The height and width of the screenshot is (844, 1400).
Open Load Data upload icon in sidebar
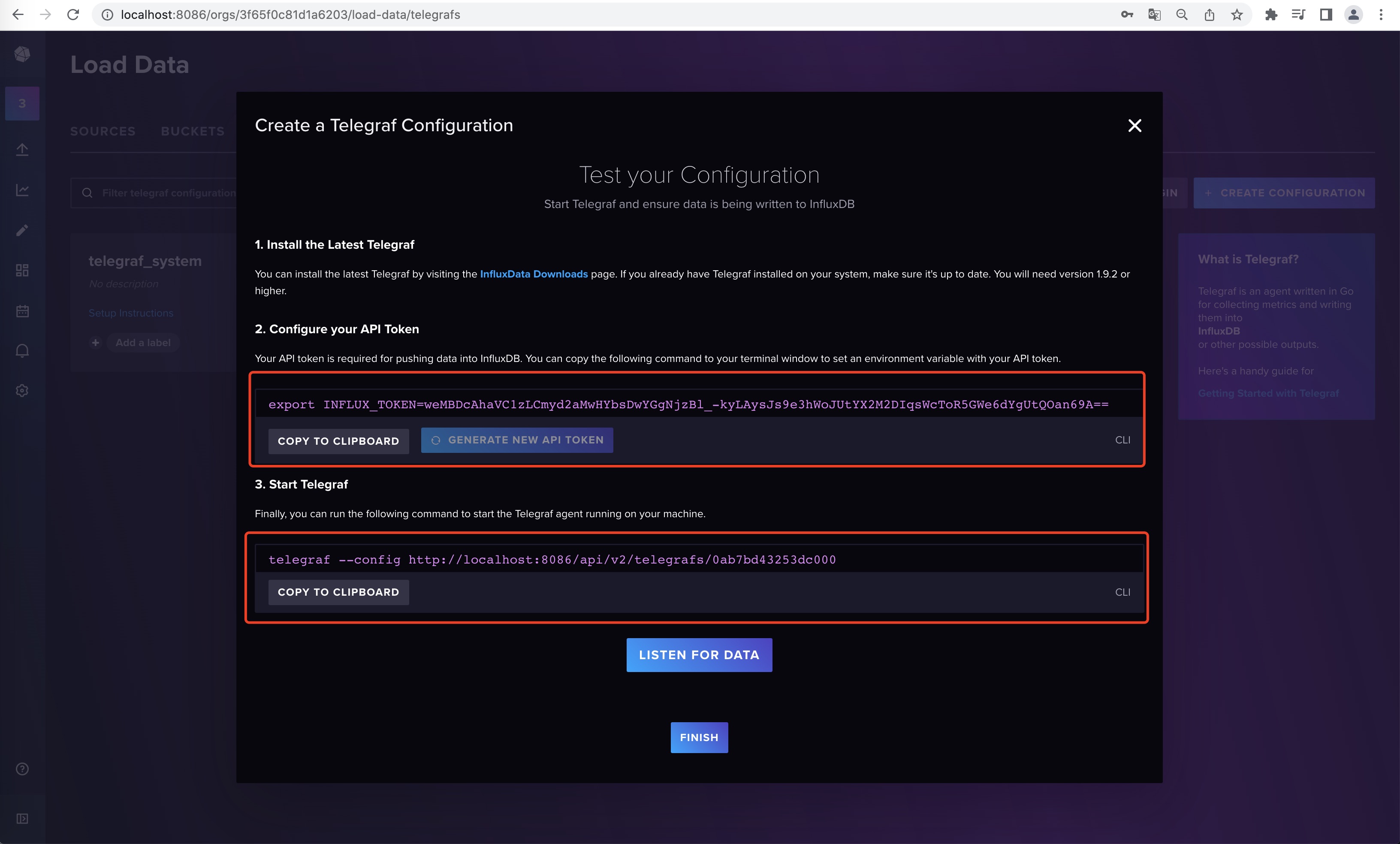pos(22,149)
